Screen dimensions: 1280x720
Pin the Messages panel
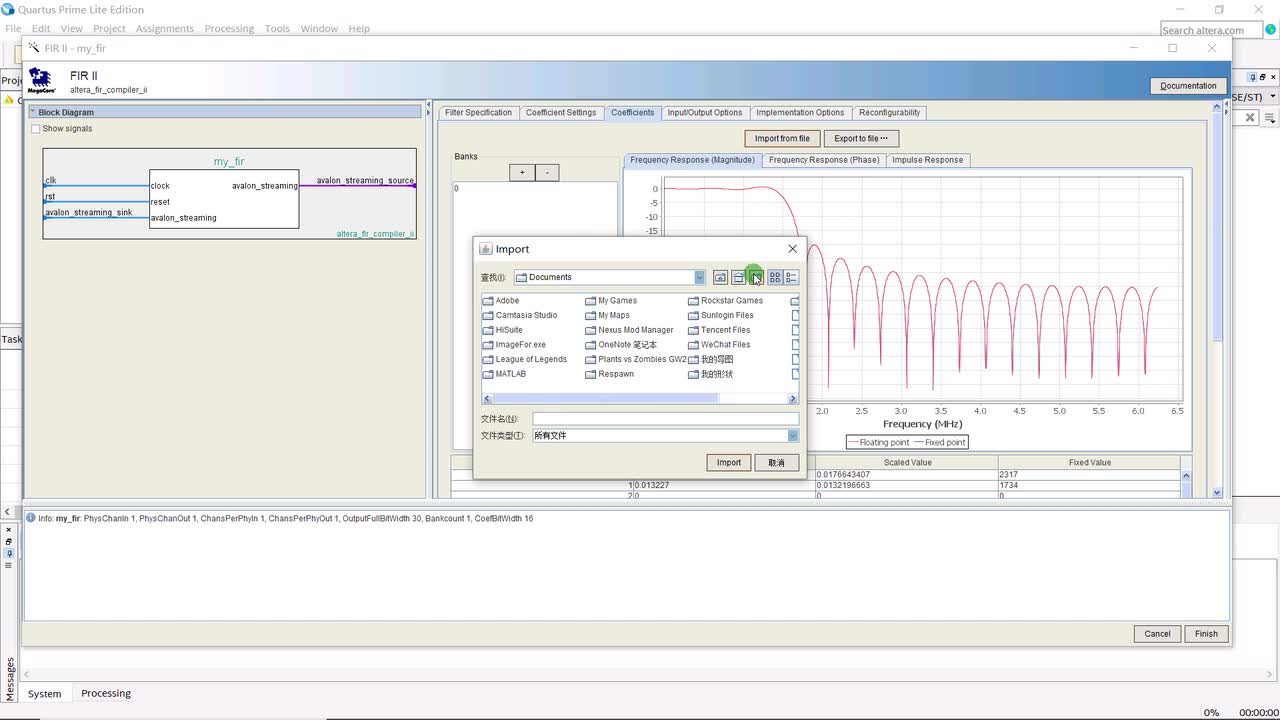click(9, 553)
